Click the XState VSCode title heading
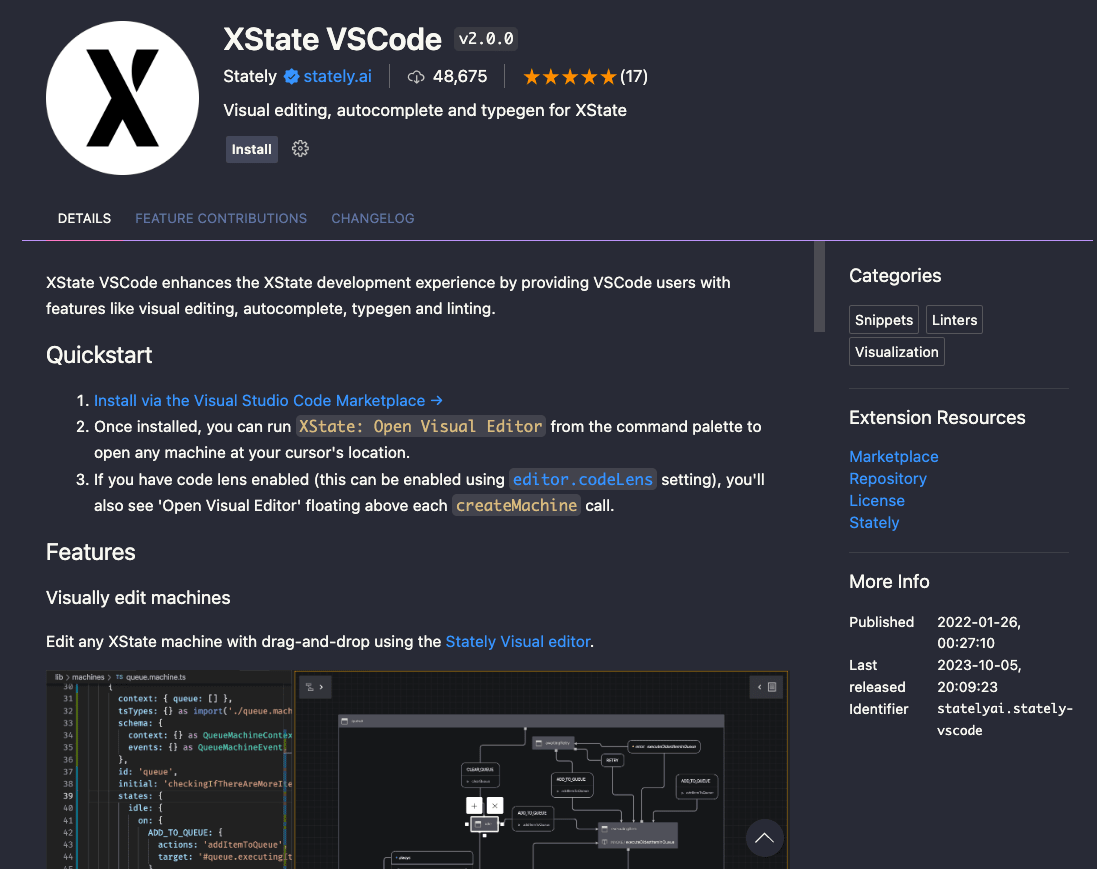This screenshot has height=869, width=1097. coord(332,39)
